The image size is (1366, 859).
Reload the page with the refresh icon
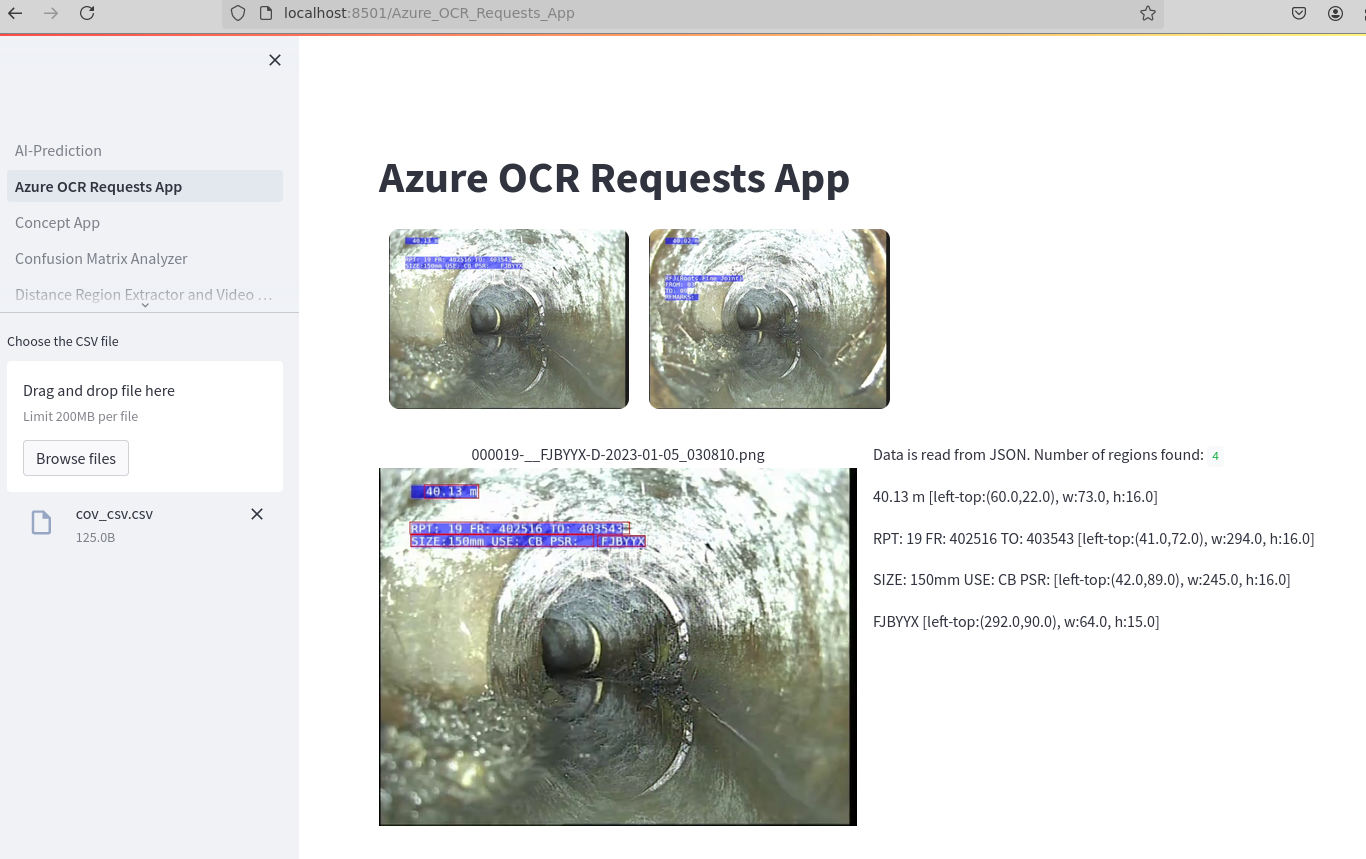(x=87, y=13)
